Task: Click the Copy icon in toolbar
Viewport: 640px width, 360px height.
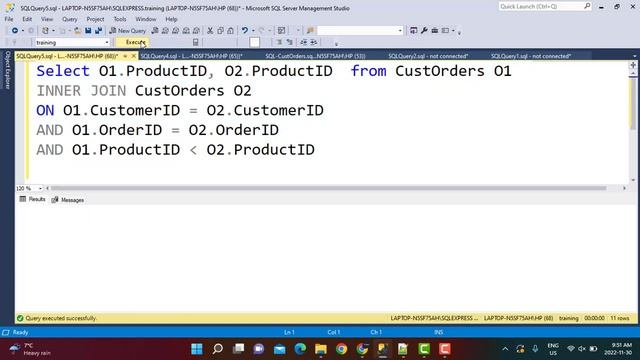Action: (x=220, y=31)
